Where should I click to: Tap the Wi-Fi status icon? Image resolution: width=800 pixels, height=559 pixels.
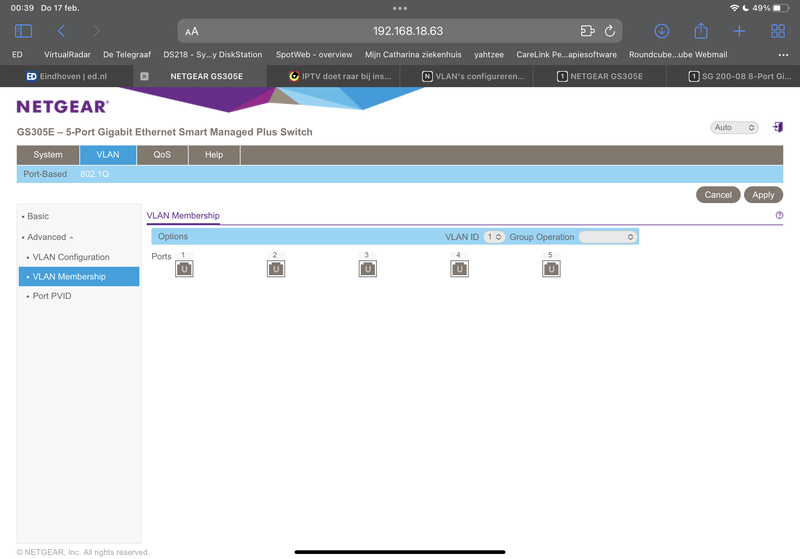click(x=734, y=8)
